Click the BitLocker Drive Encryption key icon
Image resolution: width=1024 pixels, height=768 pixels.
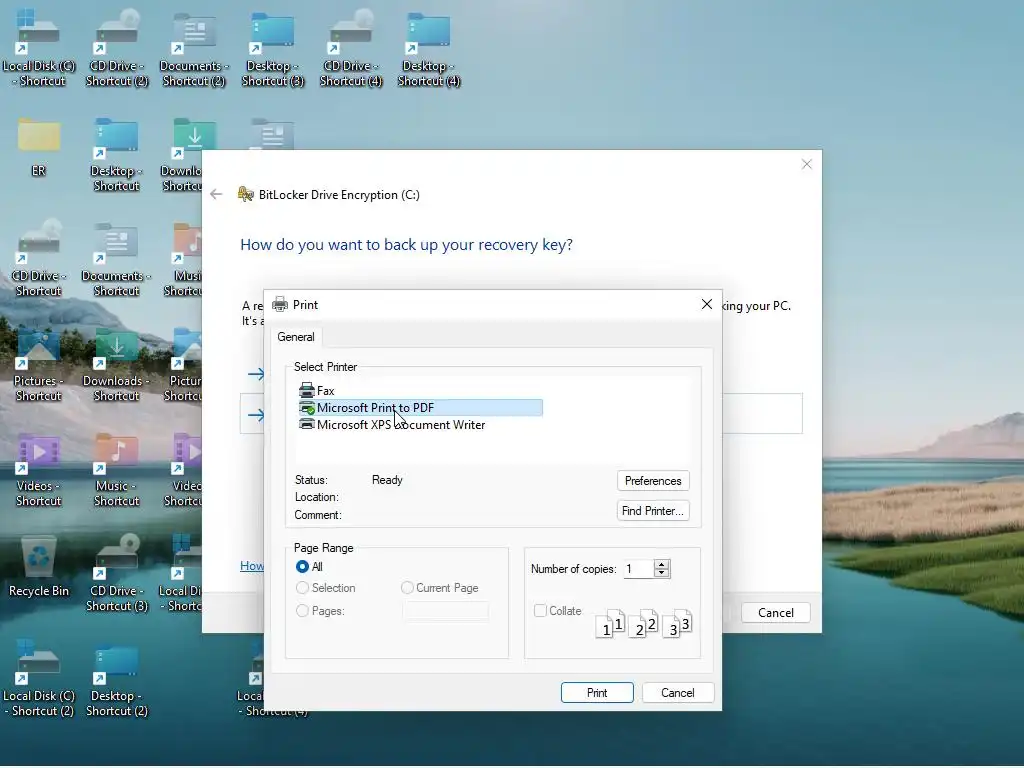pos(246,194)
